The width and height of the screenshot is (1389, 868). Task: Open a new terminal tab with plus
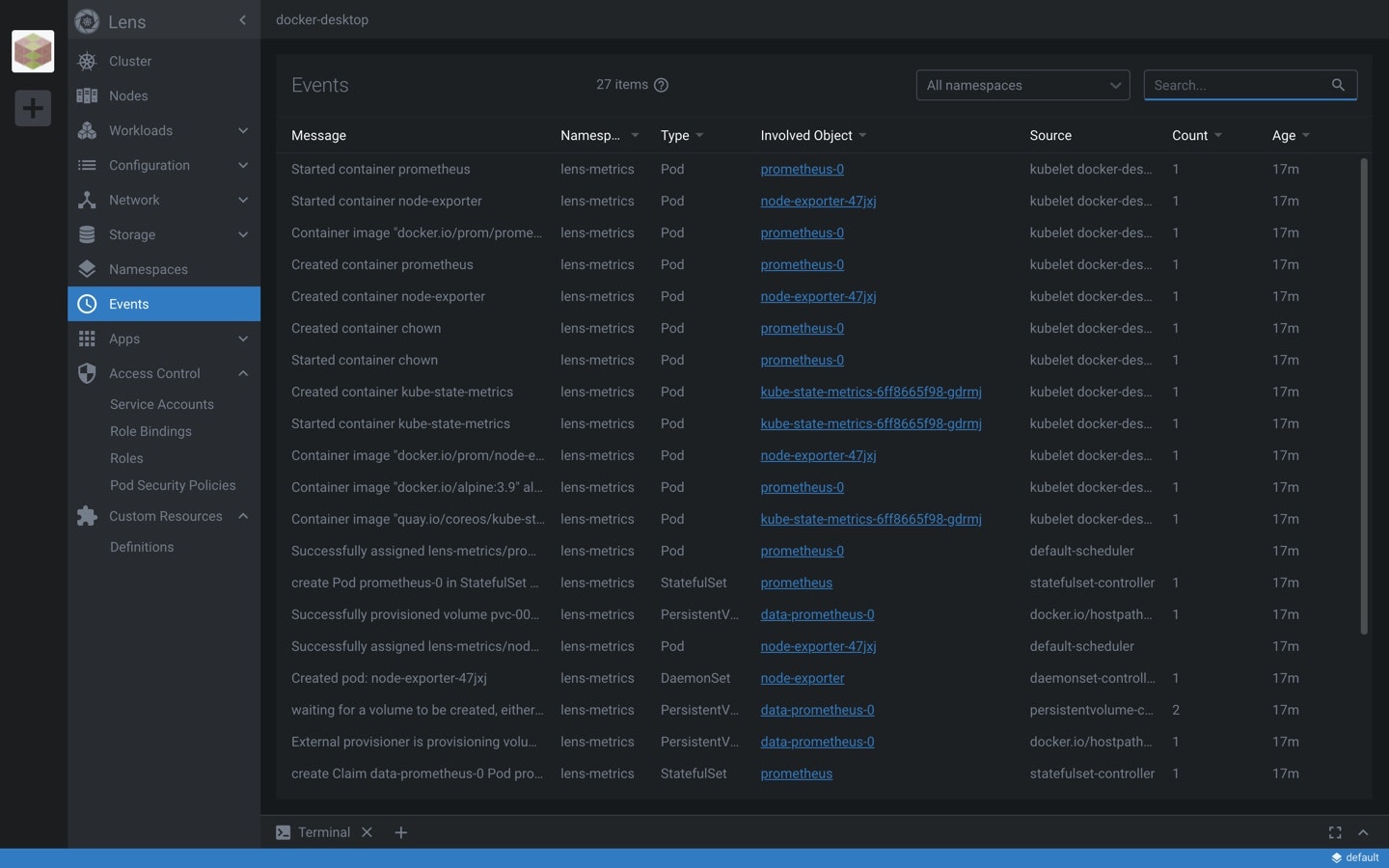click(401, 832)
